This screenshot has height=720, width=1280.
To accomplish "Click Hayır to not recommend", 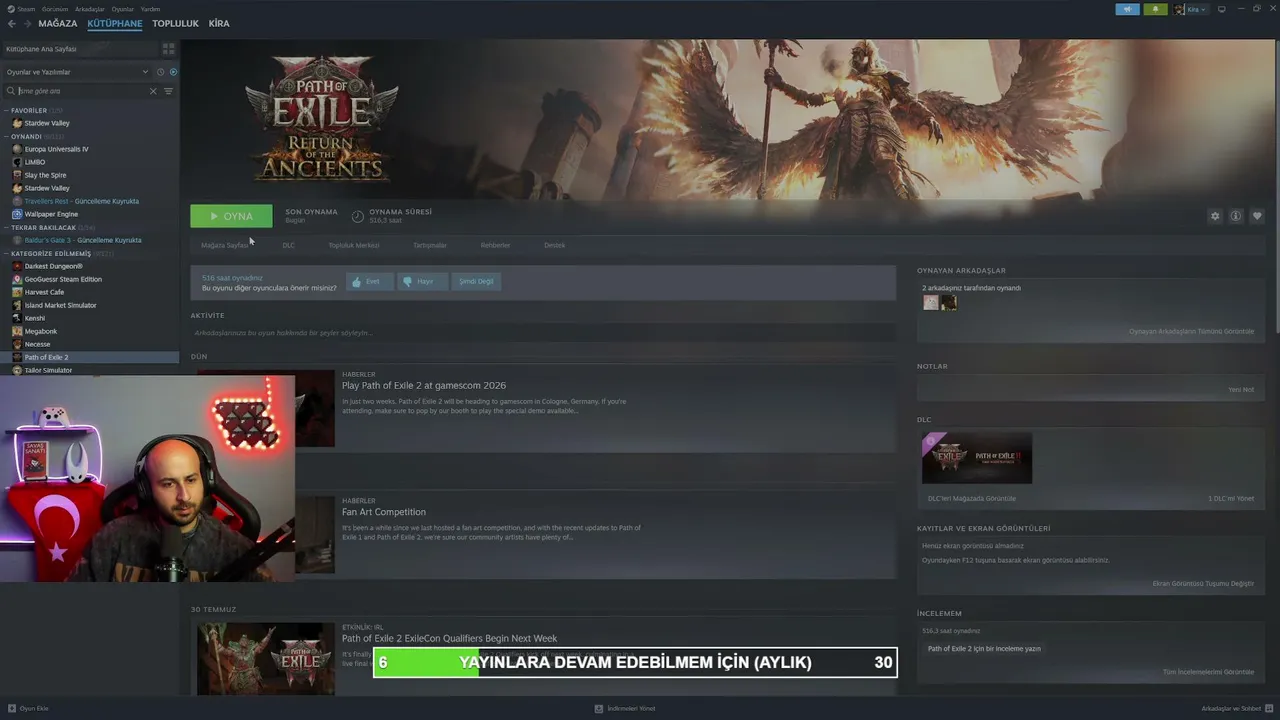I will (x=421, y=282).
